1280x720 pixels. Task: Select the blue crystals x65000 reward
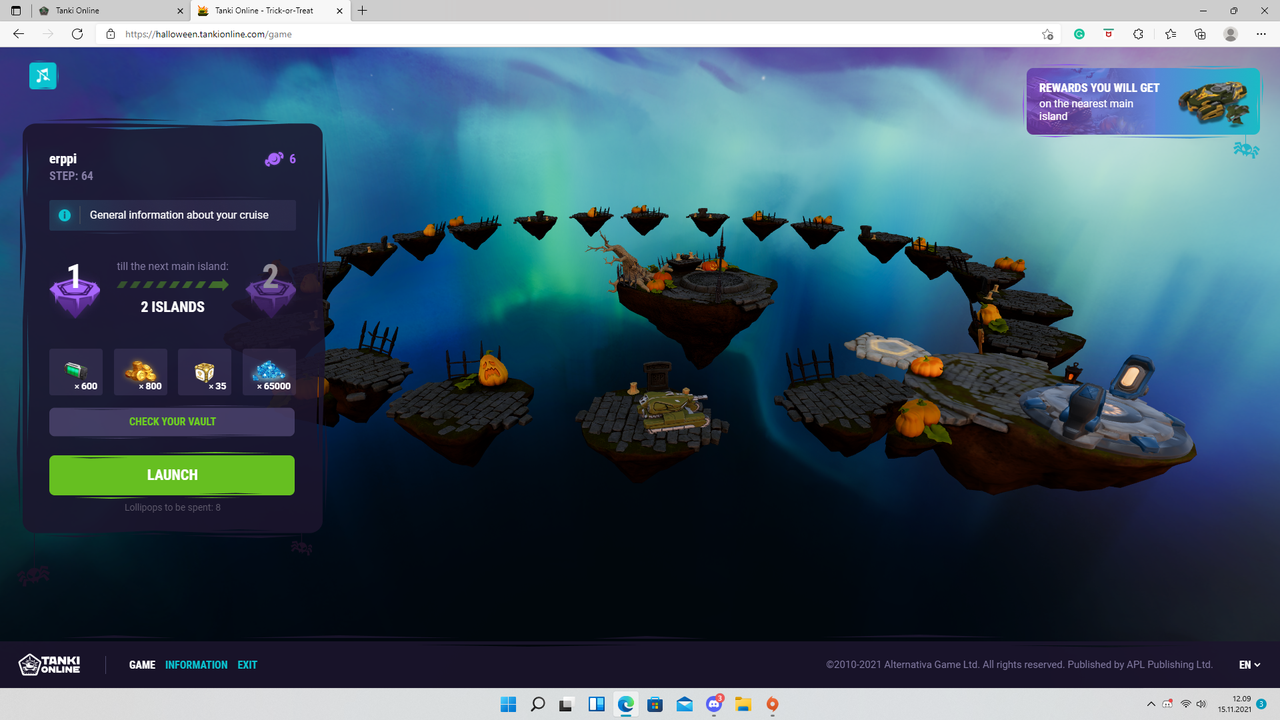pyautogui.click(x=269, y=372)
